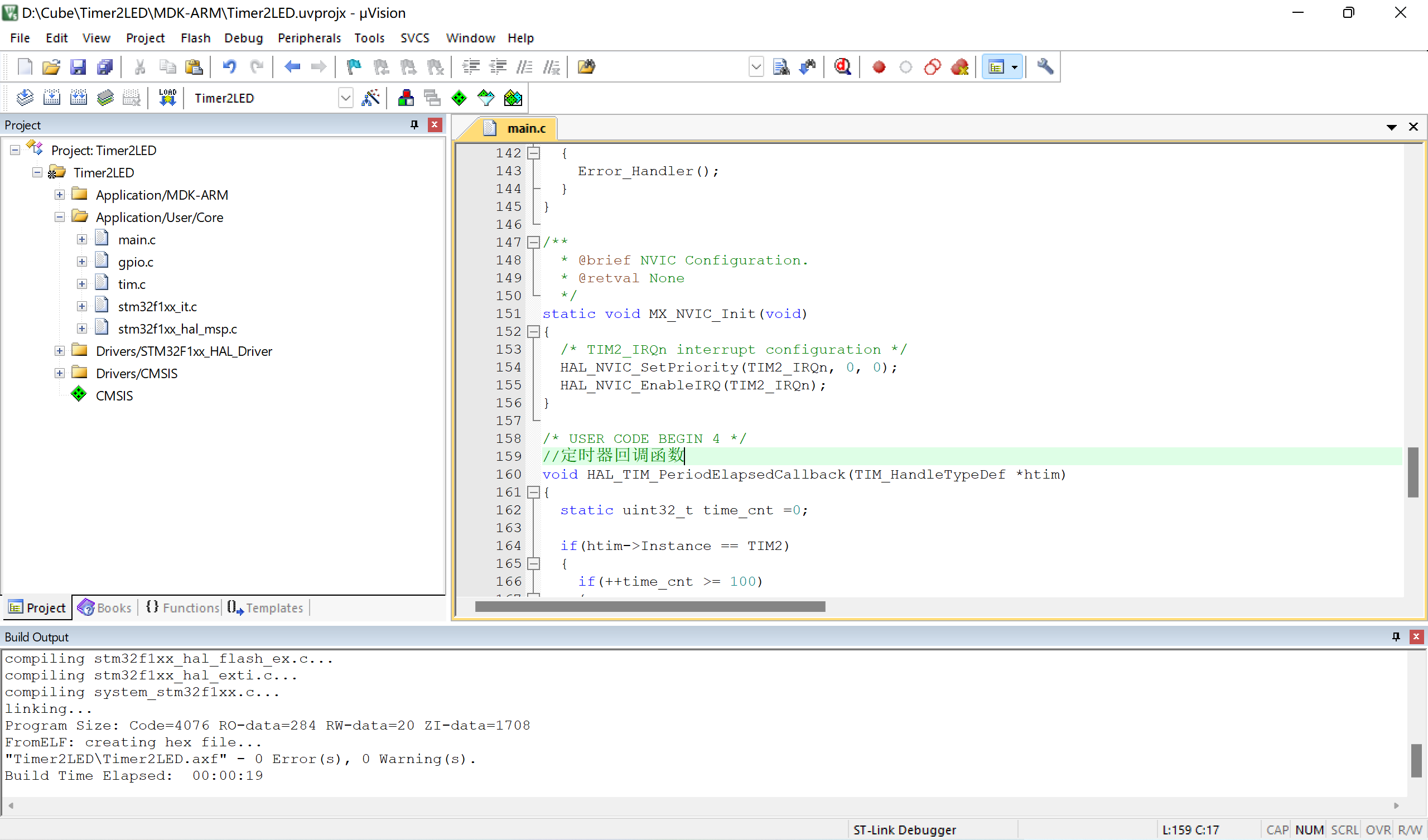The image size is (1428, 840).
Task: Click the Build target icon
Action: tap(51, 98)
